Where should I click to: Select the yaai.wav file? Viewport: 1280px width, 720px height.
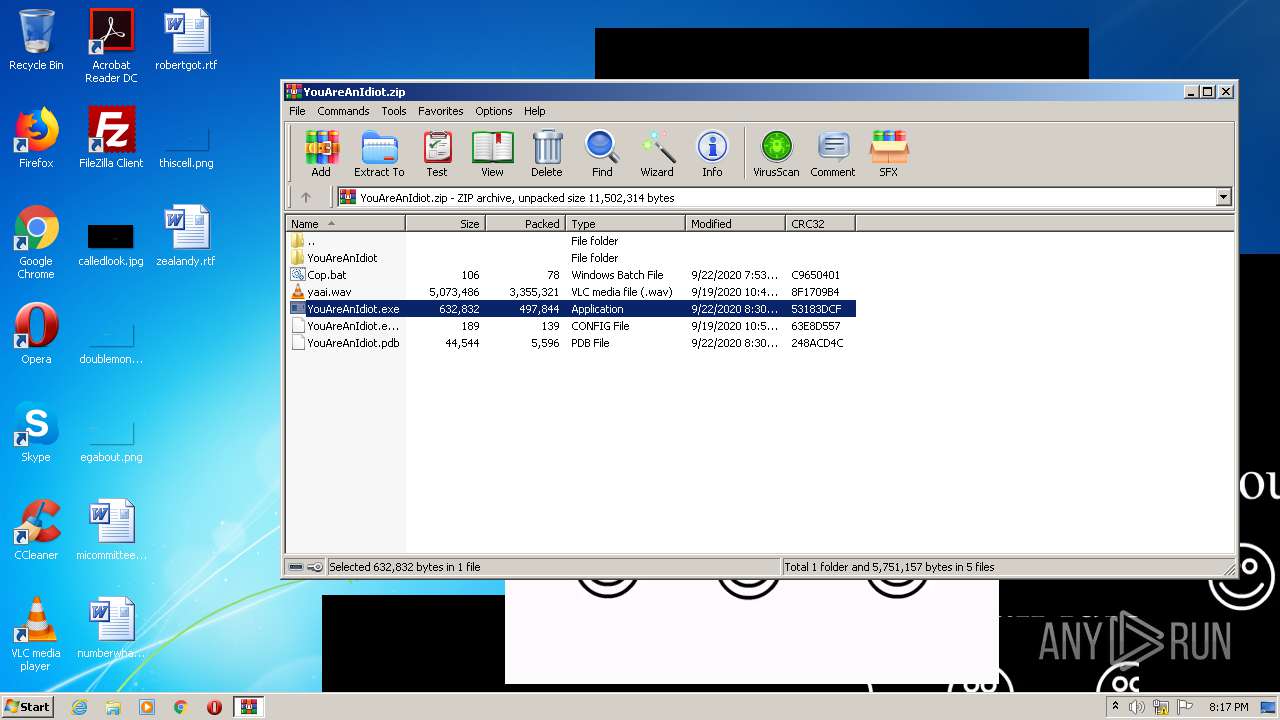click(x=570, y=292)
